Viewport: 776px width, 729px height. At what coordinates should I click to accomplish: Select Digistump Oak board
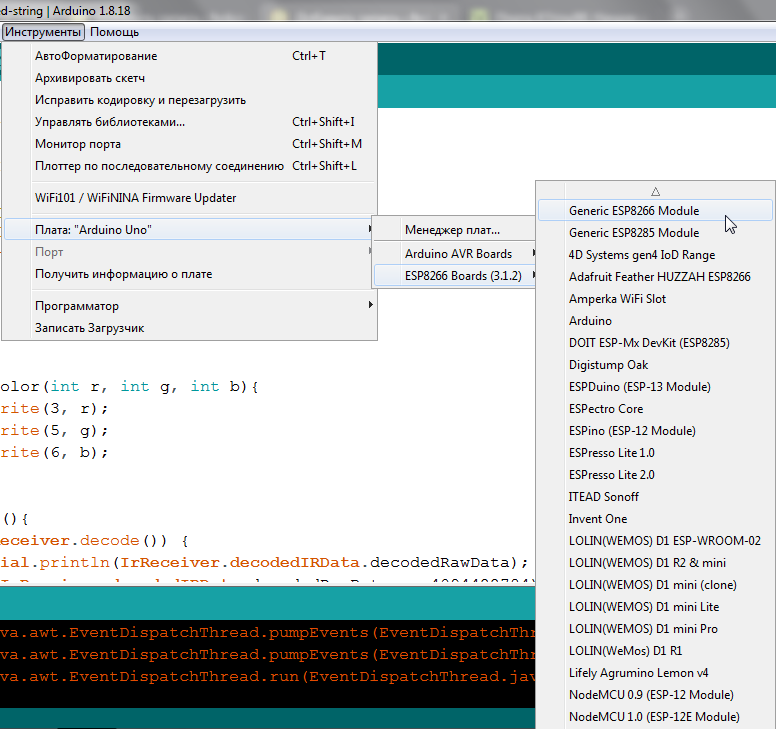pyautogui.click(x=655, y=365)
